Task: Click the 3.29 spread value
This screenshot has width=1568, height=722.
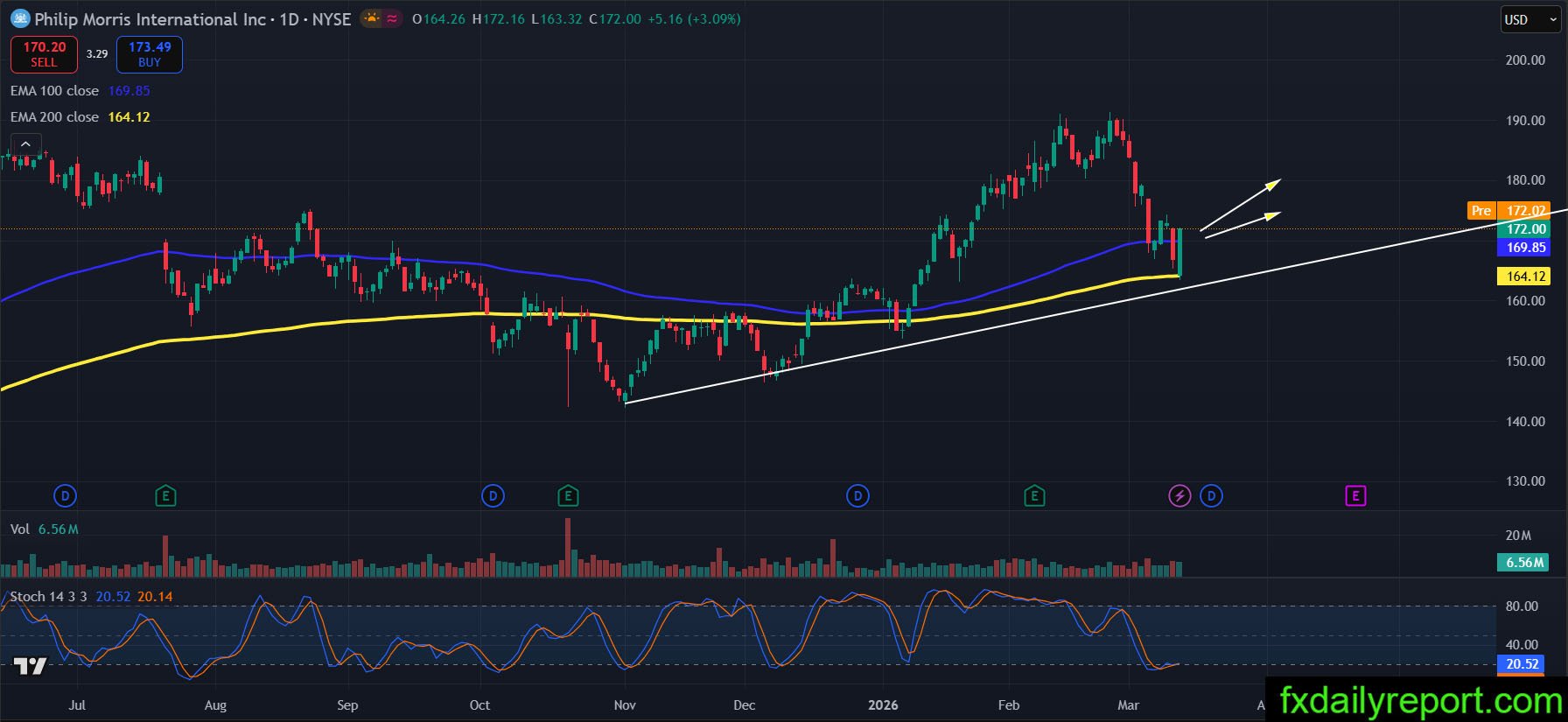Action: click(97, 54)
